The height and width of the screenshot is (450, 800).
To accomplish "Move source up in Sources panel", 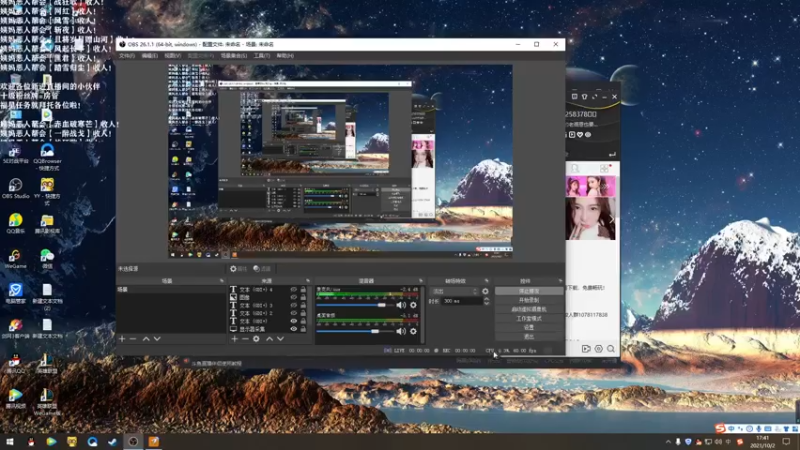I will 269,339.
